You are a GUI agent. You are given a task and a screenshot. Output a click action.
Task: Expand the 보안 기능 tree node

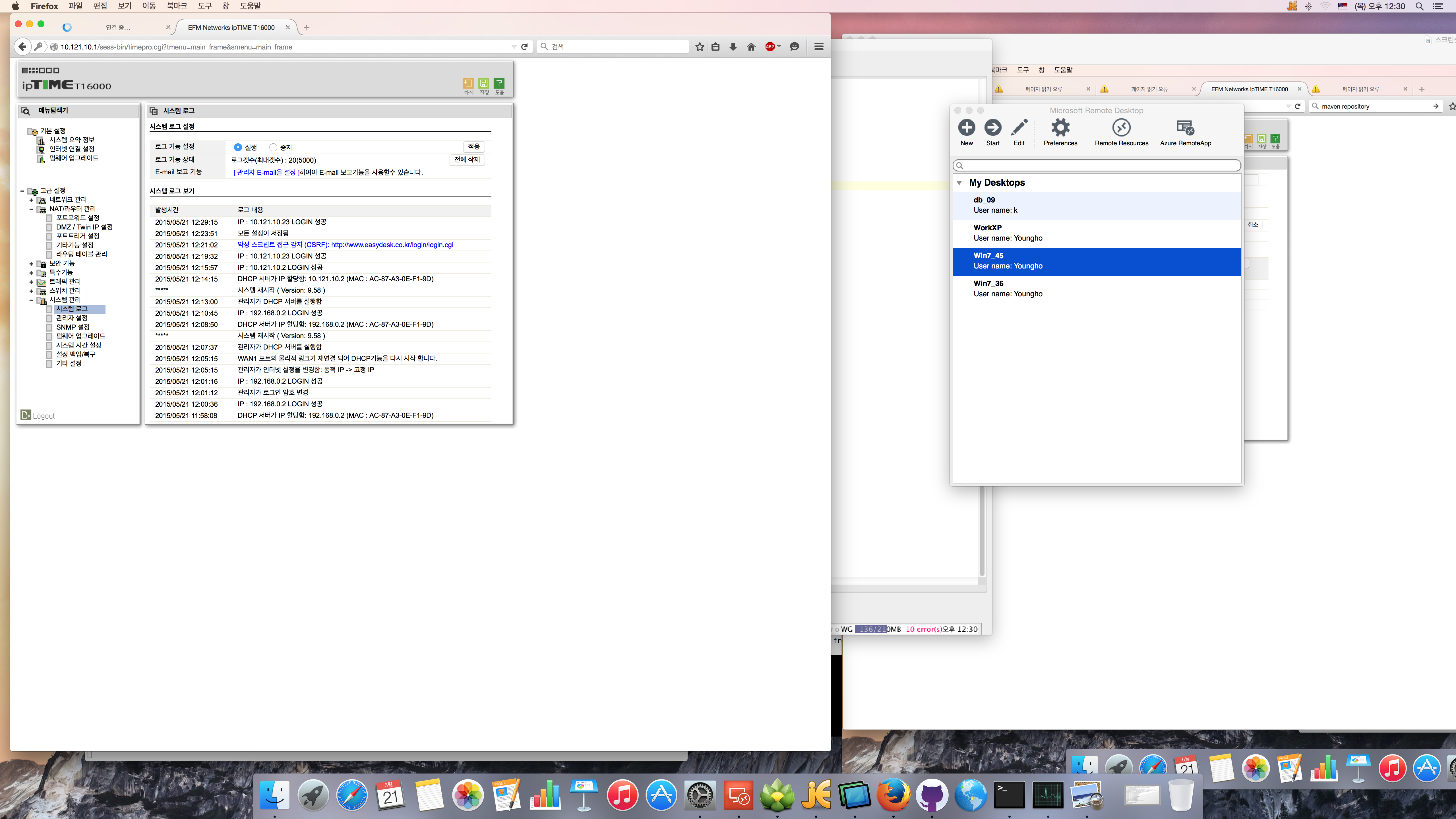click(31, 264)
